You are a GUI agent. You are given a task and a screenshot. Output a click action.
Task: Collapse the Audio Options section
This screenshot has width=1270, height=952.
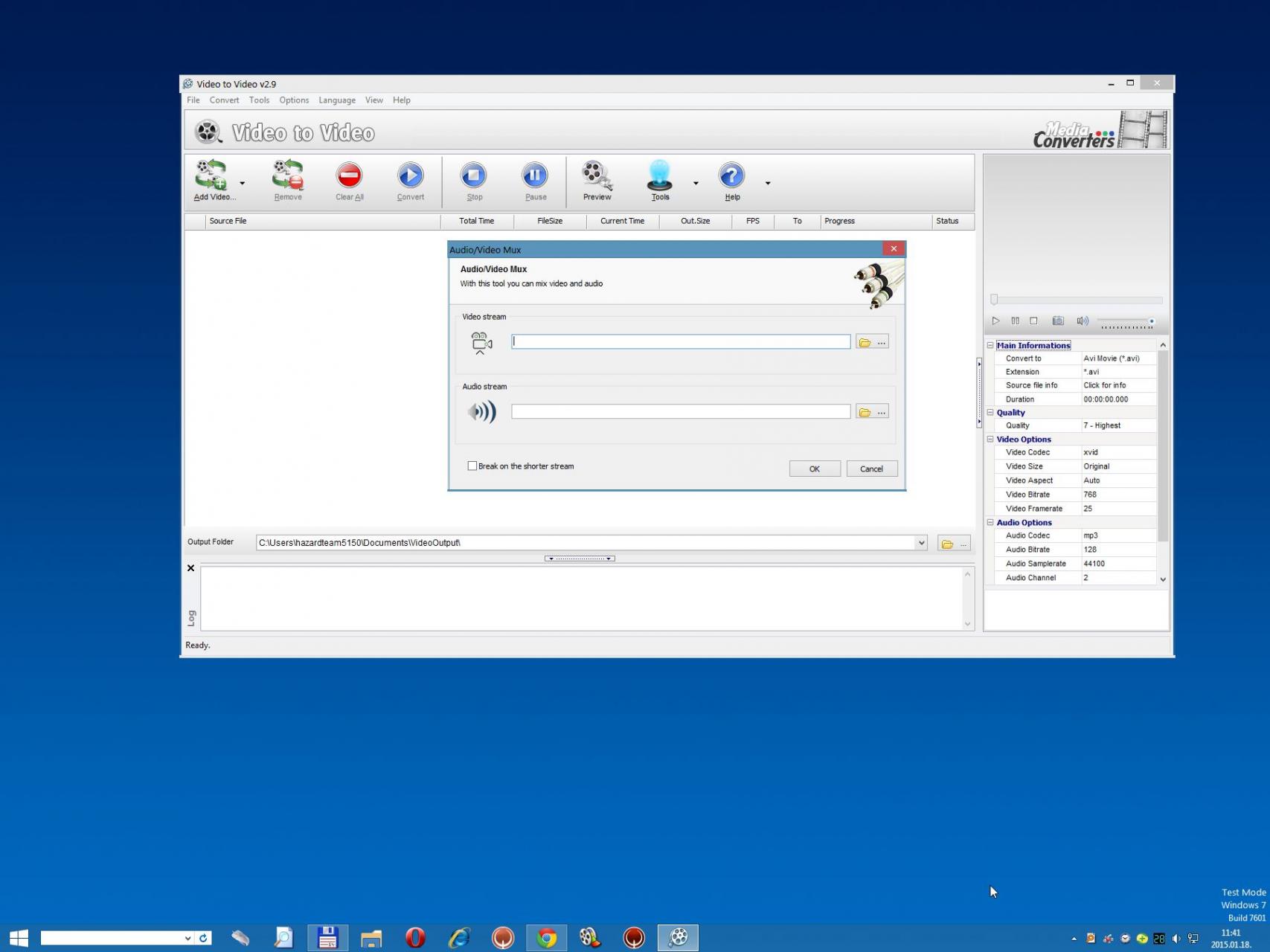tap(990, 523)
